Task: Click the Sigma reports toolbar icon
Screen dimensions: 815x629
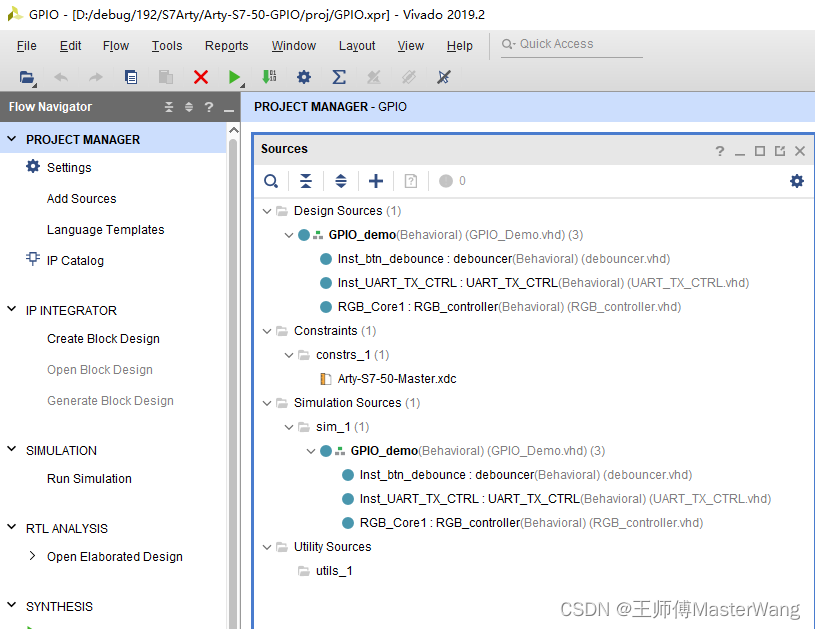Action: (339, 77)
